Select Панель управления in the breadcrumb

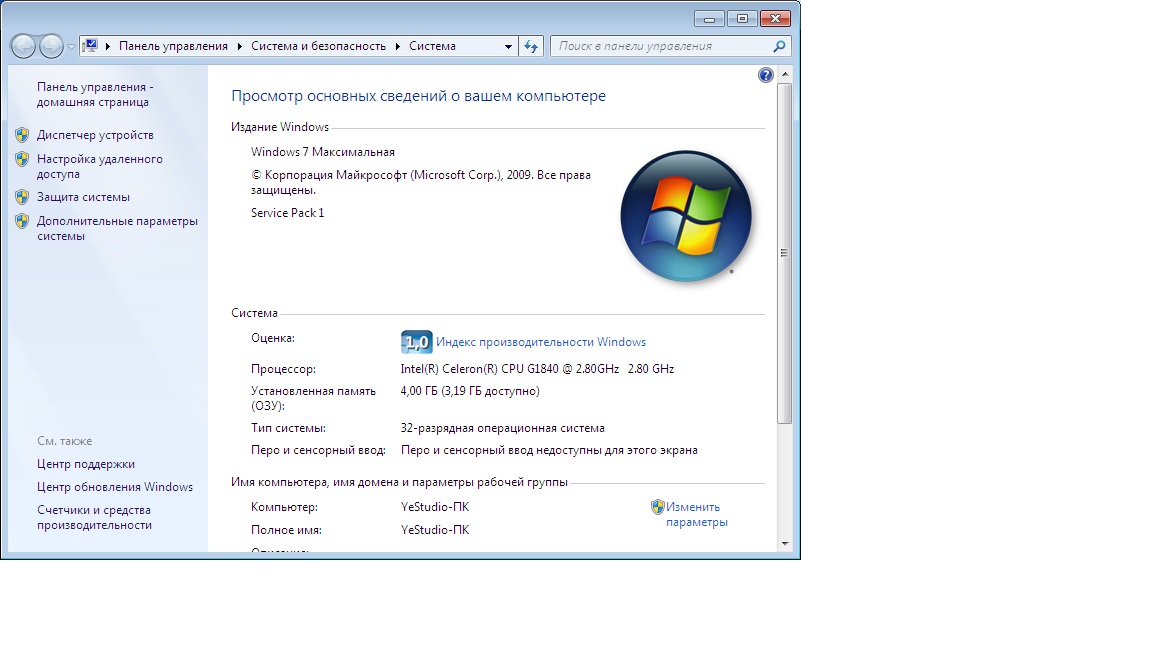pos(173,46)
